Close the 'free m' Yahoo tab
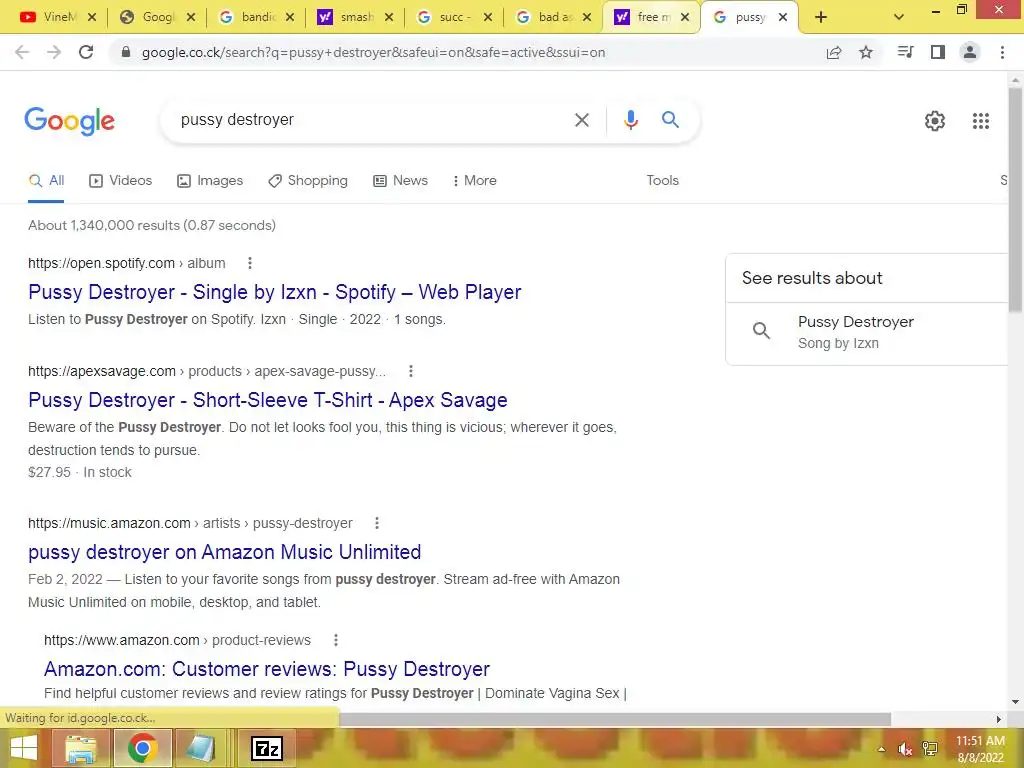Viewport: 1024px width, 768px height. [685, 18]
